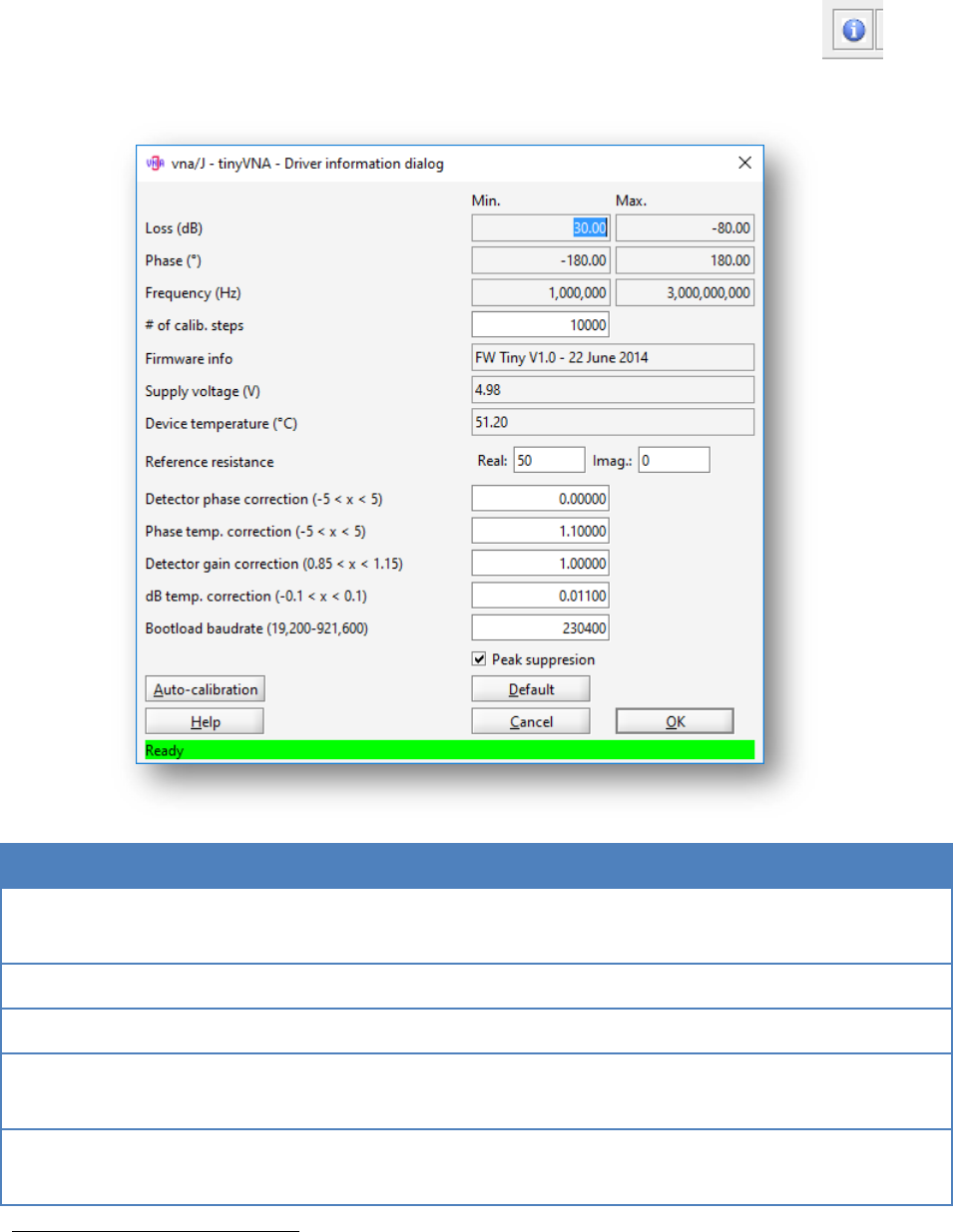Click the Supply voltage field 4.98
Image resolution: width=953 pixels, height=1232 pixels.
613,390
